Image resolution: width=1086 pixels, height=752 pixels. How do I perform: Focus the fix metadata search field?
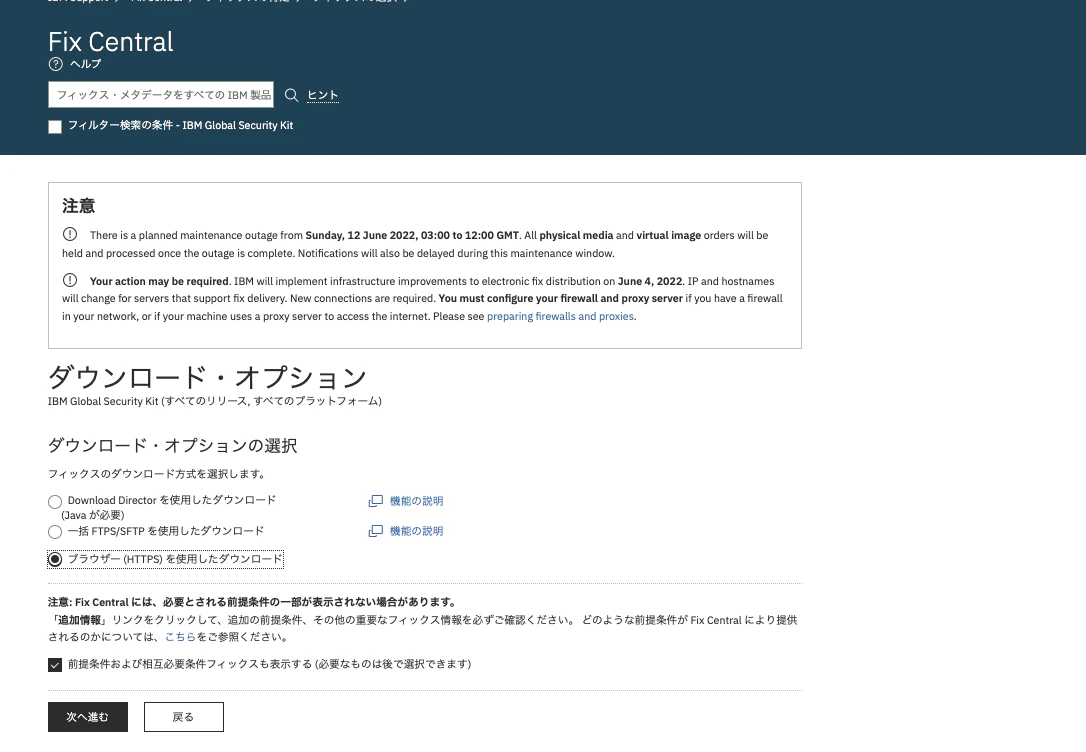coord(161,95)
